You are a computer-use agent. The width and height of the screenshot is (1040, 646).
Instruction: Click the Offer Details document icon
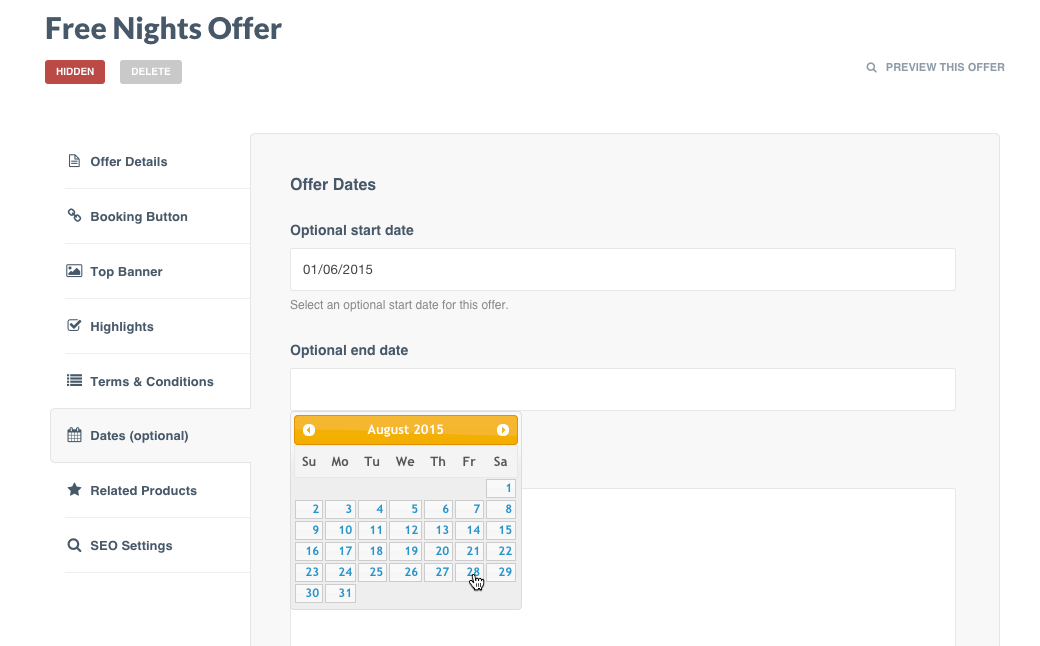pyautogui.click(x=74, y=161)
